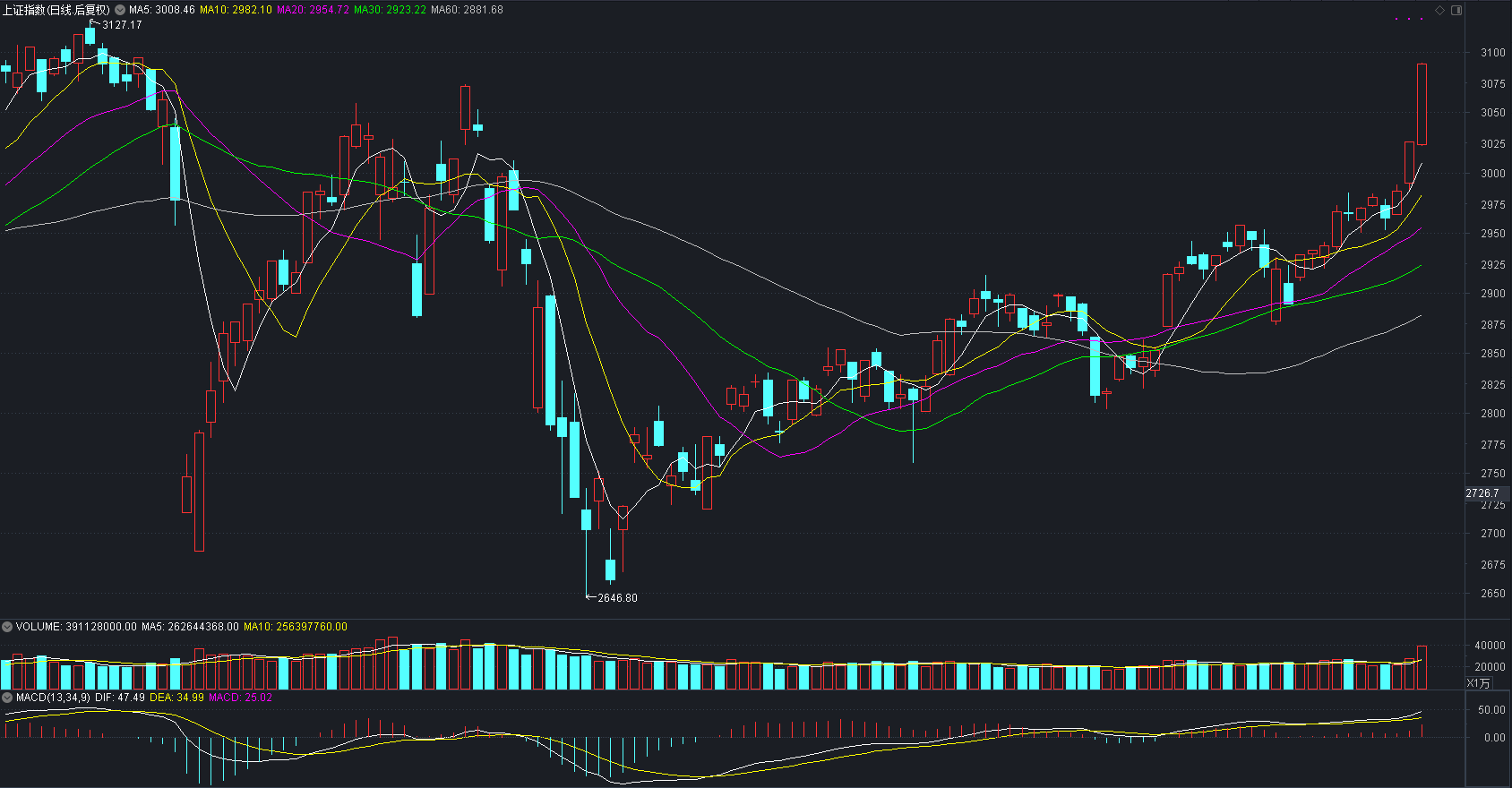Click the last tall red candlestick

[x=1422, y=104]
